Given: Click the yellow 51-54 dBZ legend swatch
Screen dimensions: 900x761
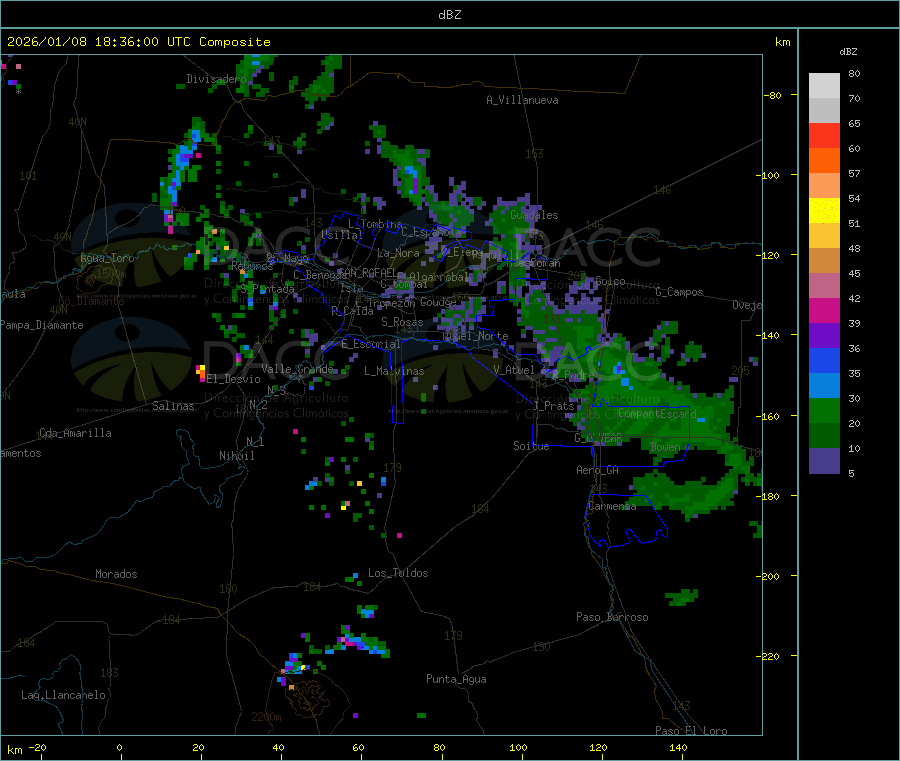Looking at the screenshot, I should 824,211.
